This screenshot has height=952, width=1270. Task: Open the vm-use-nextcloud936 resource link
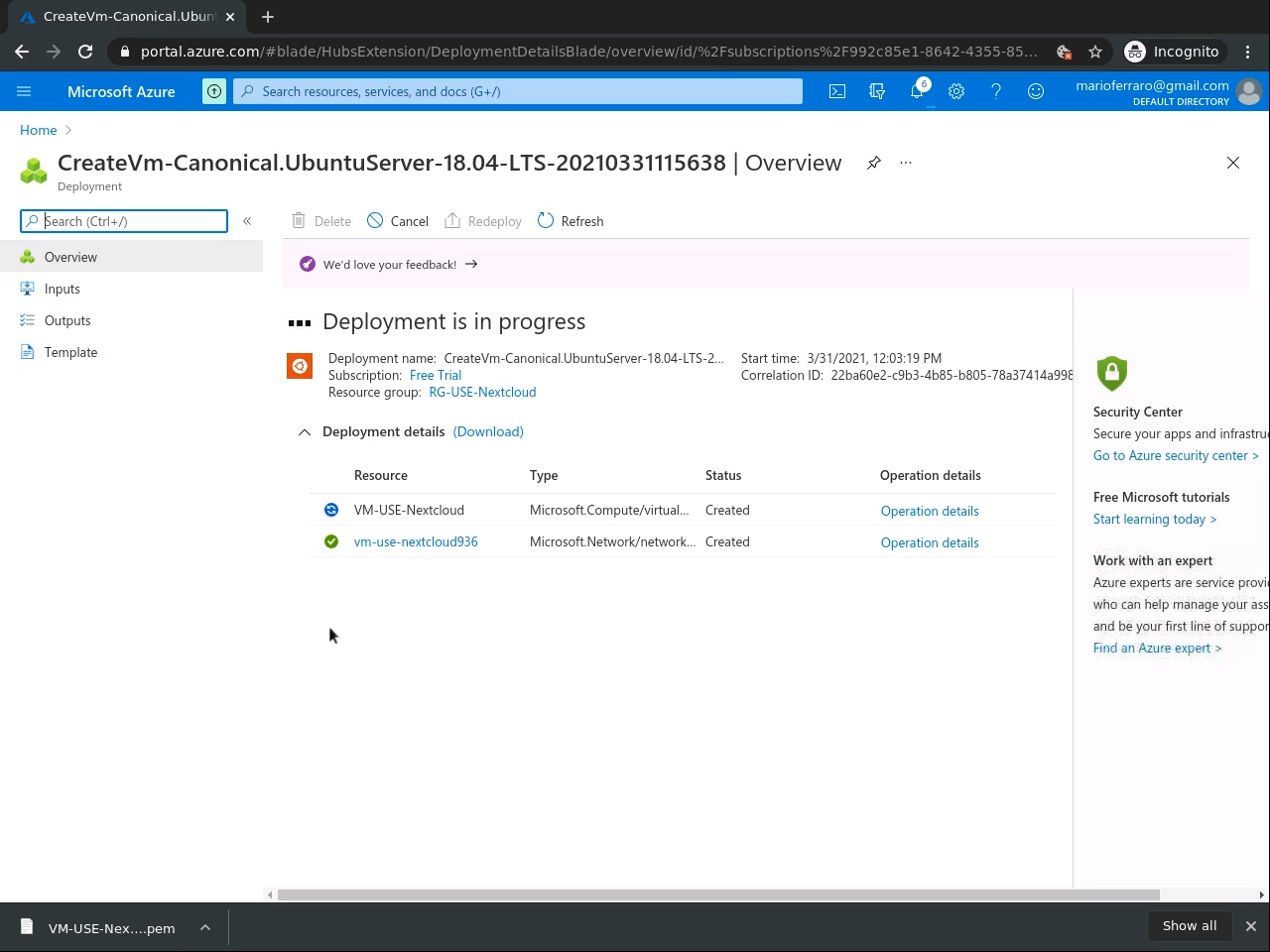[416, 542]
